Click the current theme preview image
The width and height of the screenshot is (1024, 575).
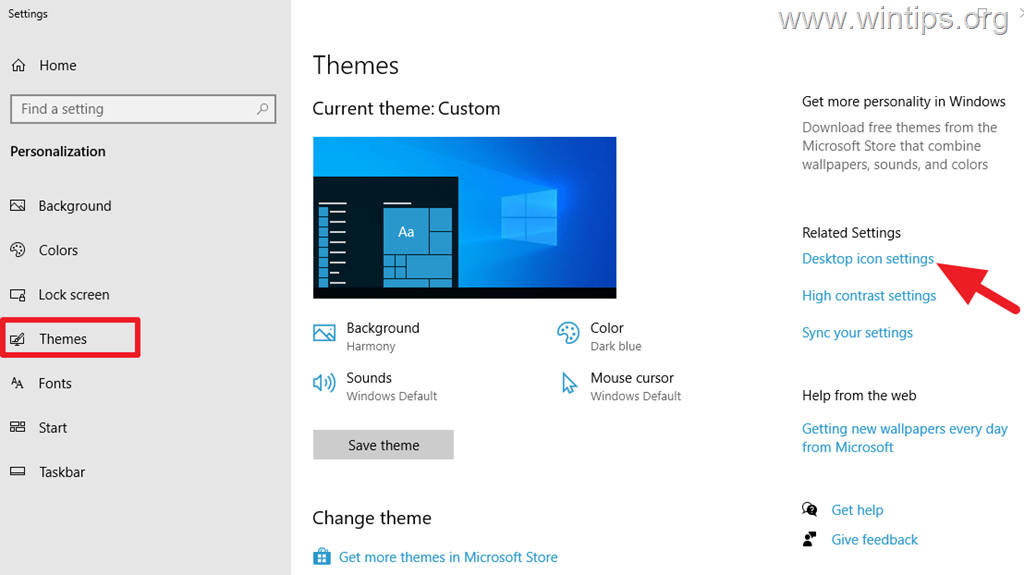click(x=464, y=218)
